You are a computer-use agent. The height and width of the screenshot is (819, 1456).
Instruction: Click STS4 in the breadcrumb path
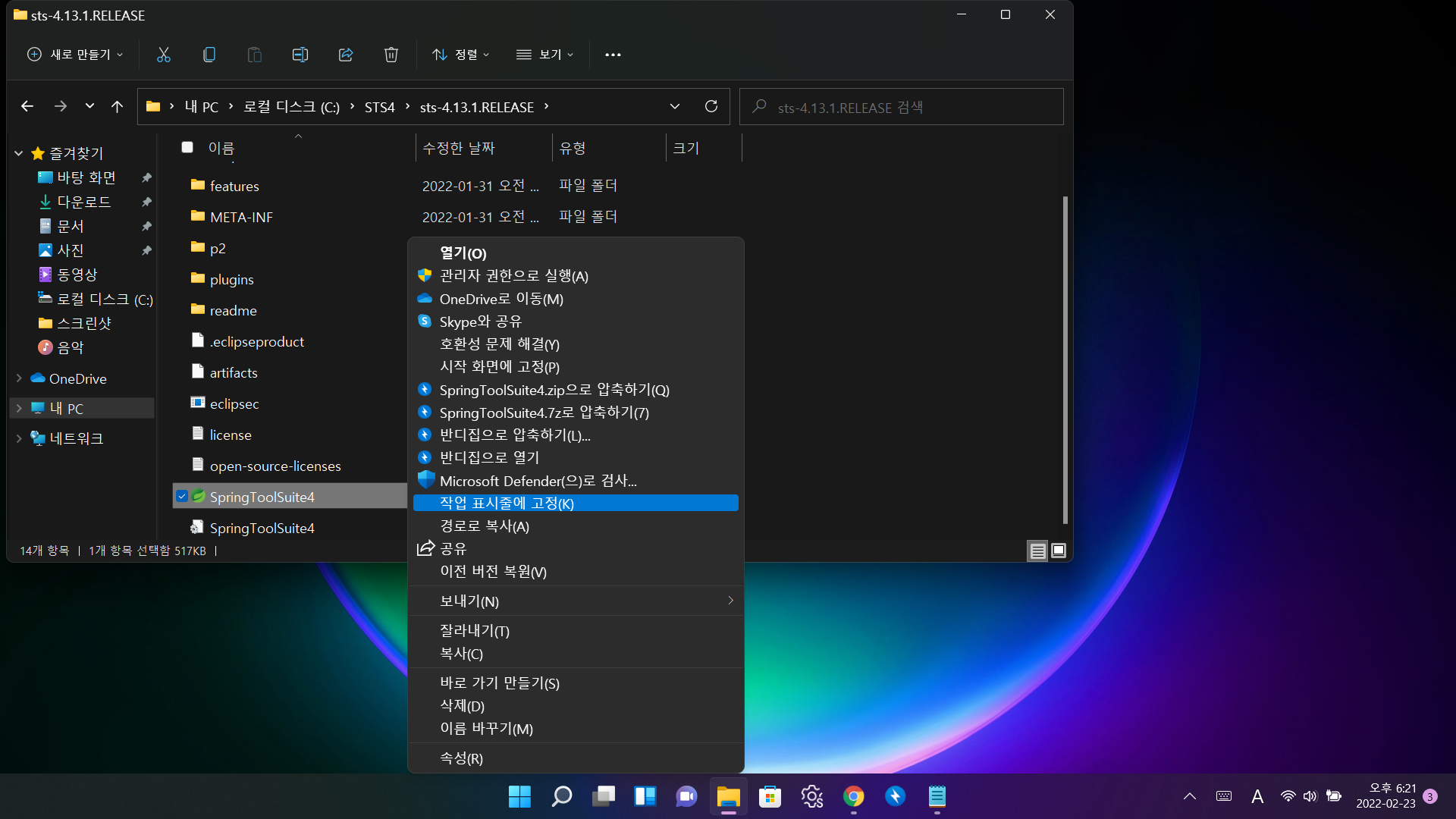tap(379, 107)
